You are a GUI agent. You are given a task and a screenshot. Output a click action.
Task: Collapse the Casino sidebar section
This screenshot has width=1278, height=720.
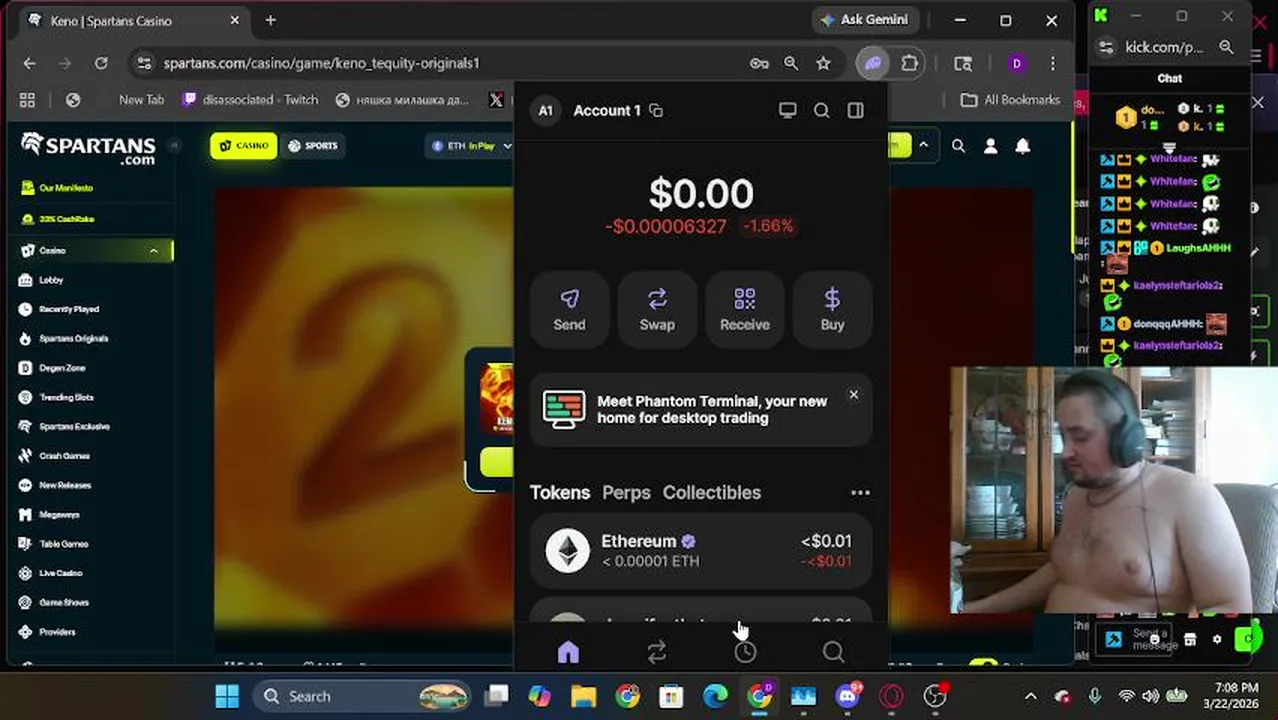153,251
